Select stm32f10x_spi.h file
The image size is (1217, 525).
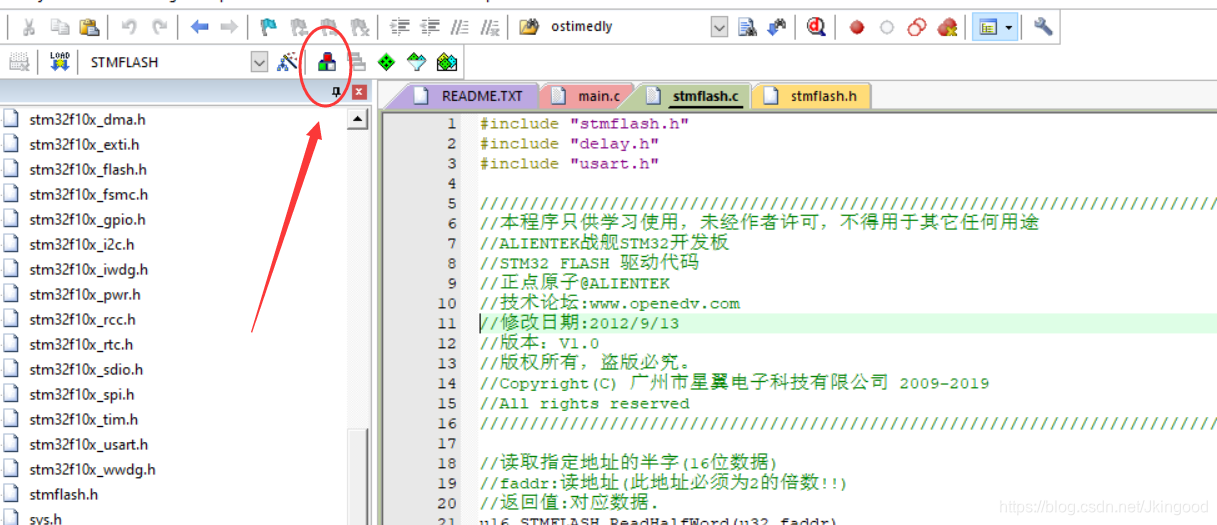[x=82, y=394]
